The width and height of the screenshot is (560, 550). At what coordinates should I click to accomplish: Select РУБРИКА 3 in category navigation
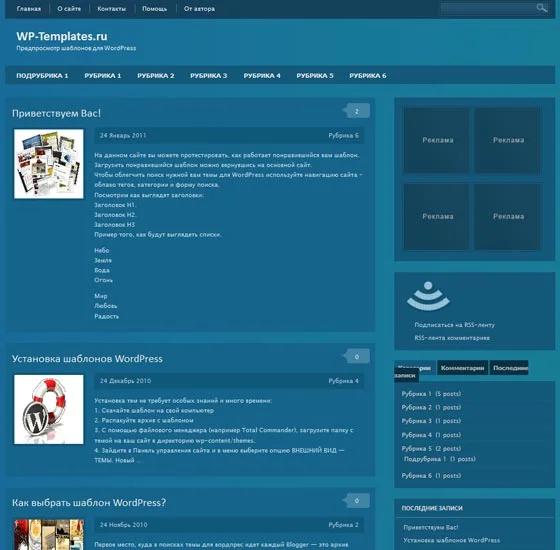tap(209, 76)
